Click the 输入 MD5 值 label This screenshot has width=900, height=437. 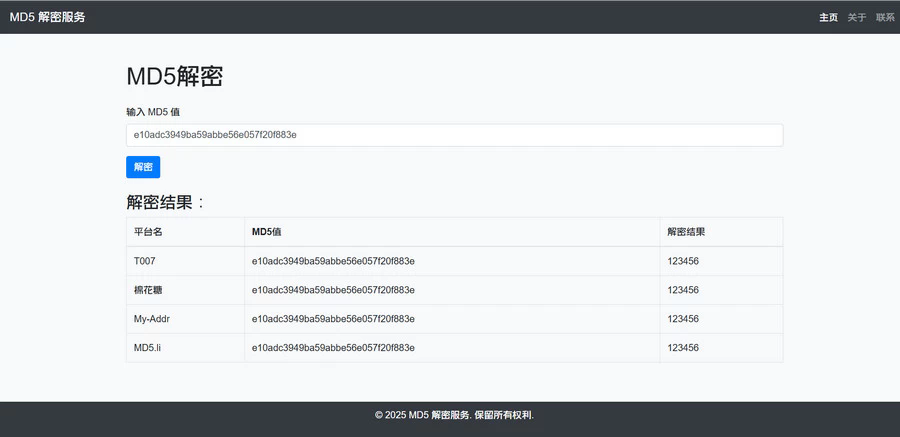152,112
